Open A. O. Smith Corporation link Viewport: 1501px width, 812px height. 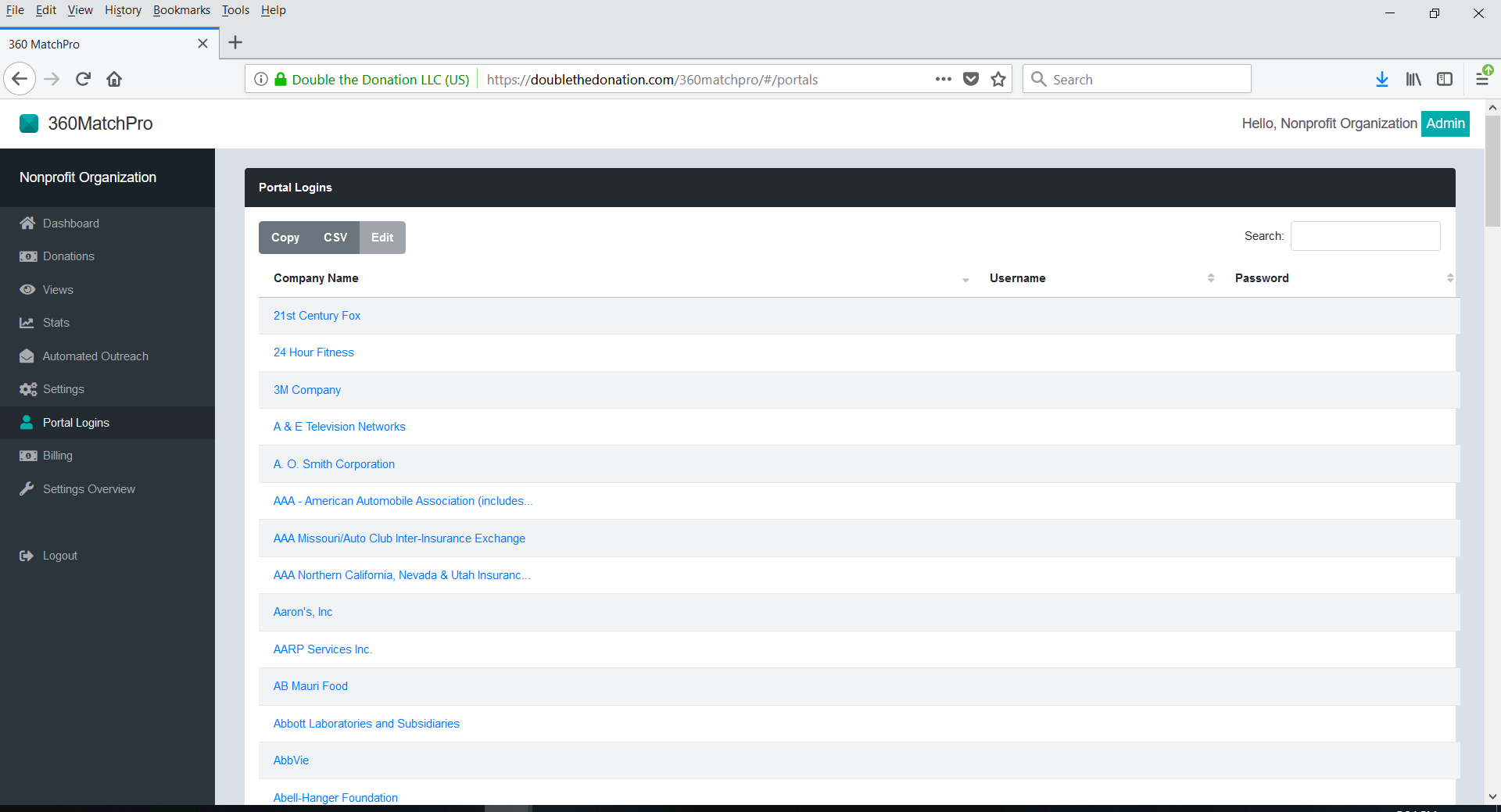(334, 464)
